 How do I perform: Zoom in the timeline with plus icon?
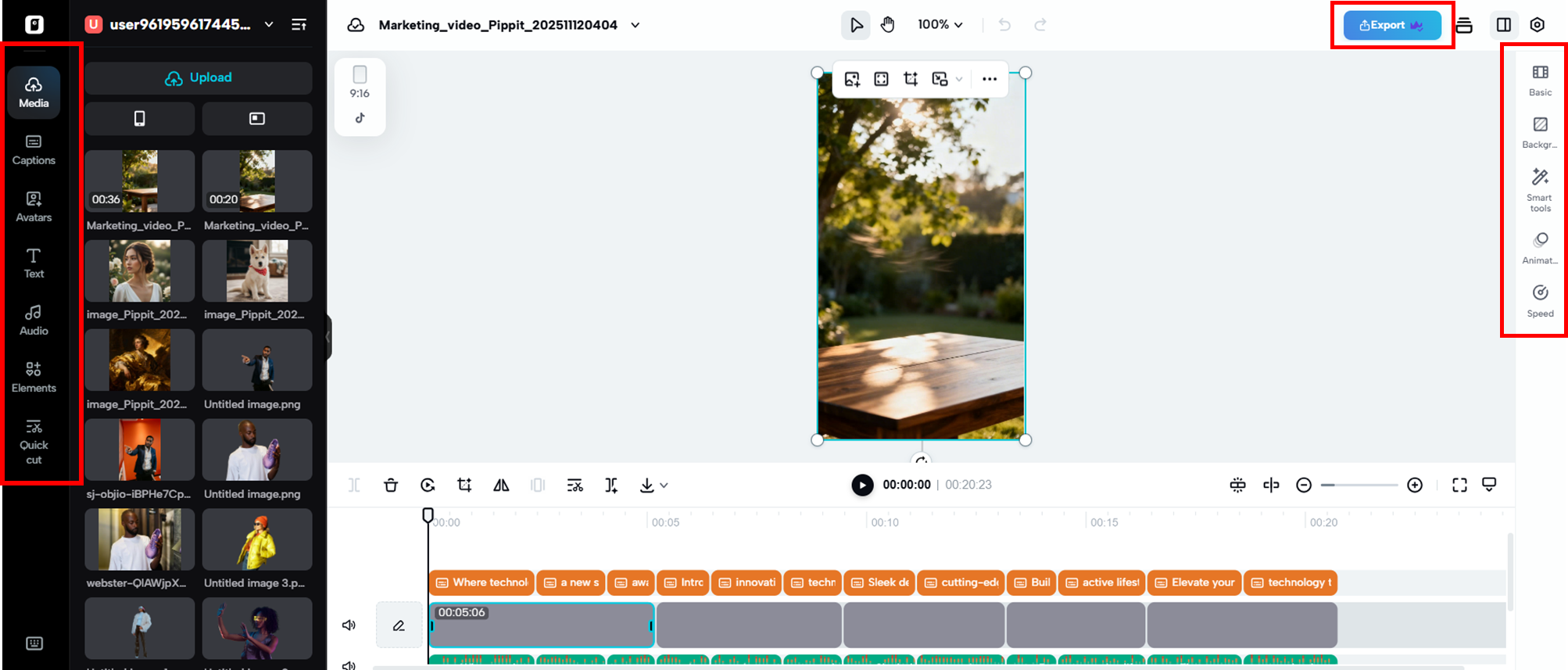[x=1415, y=485]
